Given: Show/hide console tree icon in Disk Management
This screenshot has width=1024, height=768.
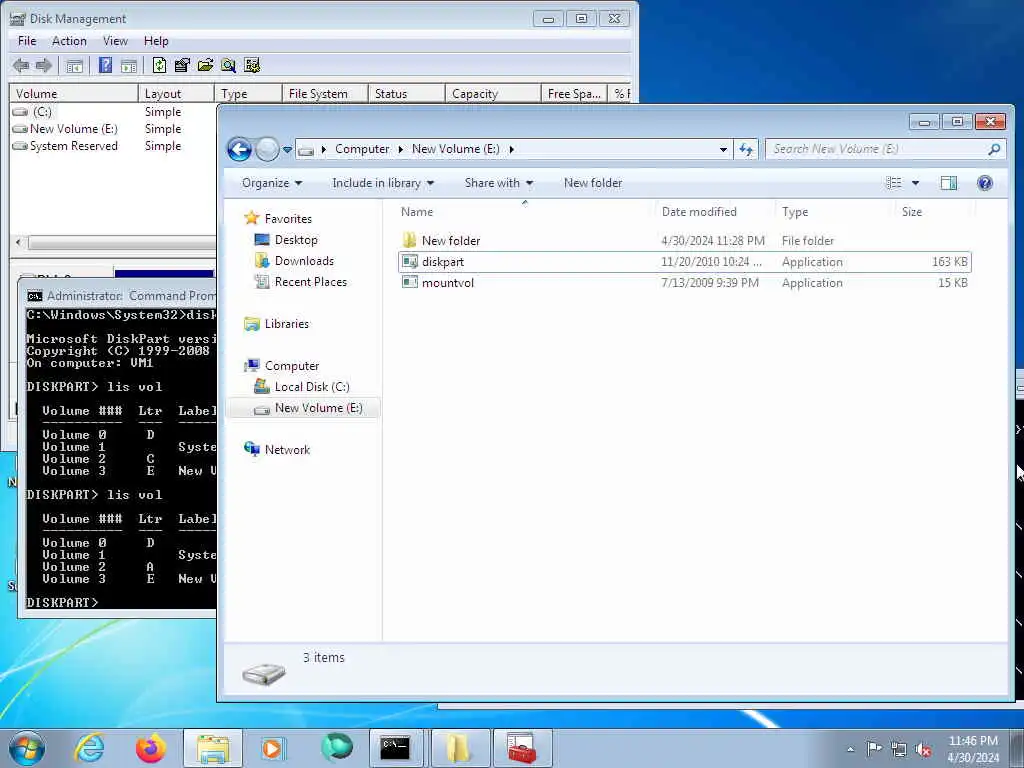Looking at the screenshot, I should click(x=74, y=65).
